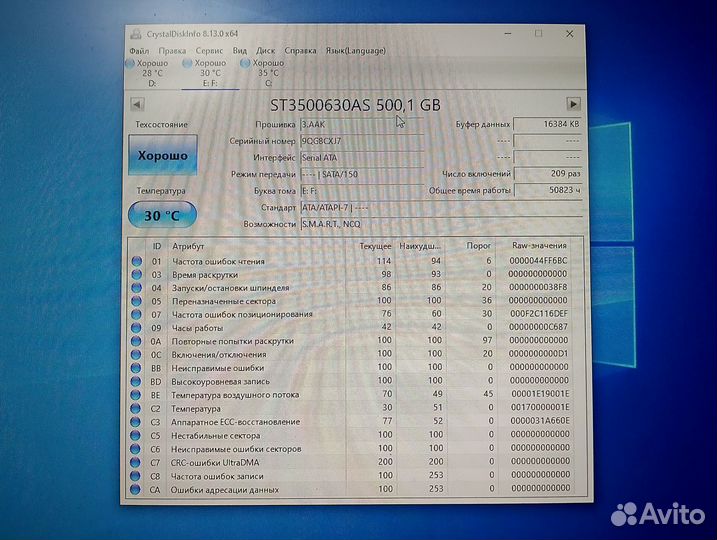The width and height of the screenshot is (717, 540).
Task: Click status icon for Частота ошибок чтения
Action: pyautogui.click(x=136, y=261)
